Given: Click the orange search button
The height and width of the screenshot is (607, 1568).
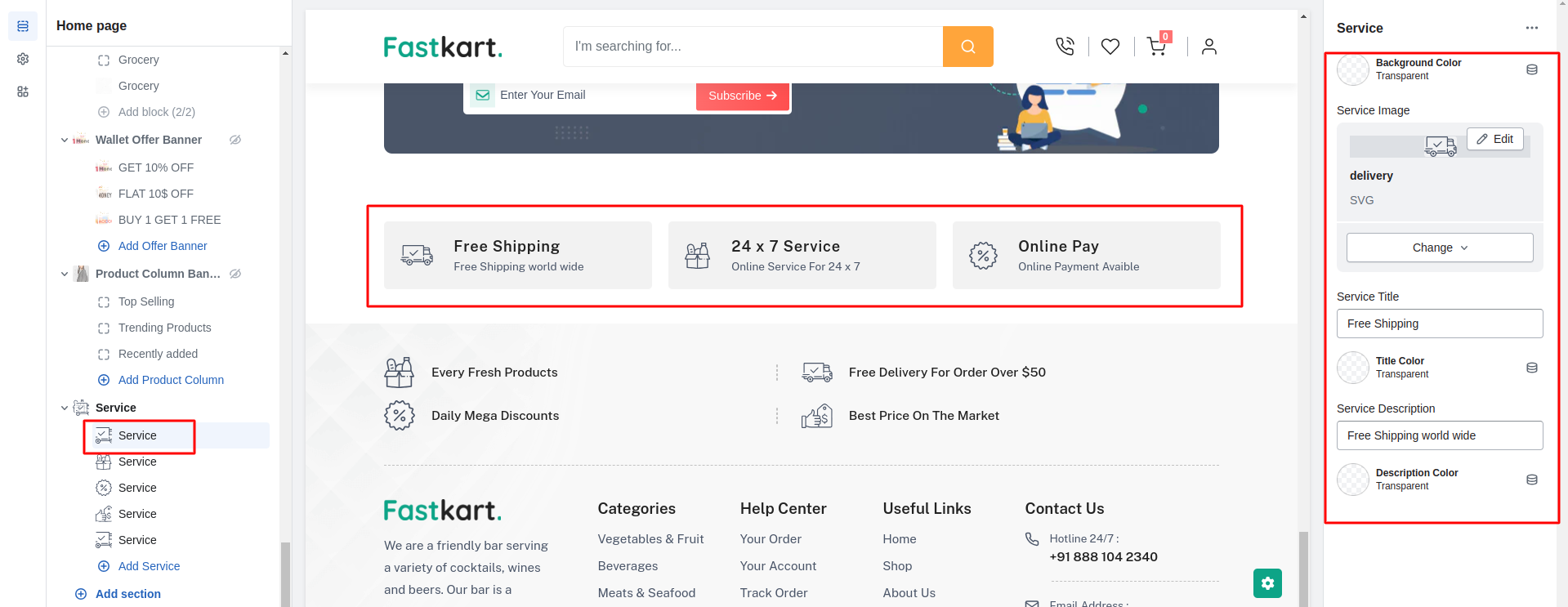Looking at the screenshot, I should [967, 47].
